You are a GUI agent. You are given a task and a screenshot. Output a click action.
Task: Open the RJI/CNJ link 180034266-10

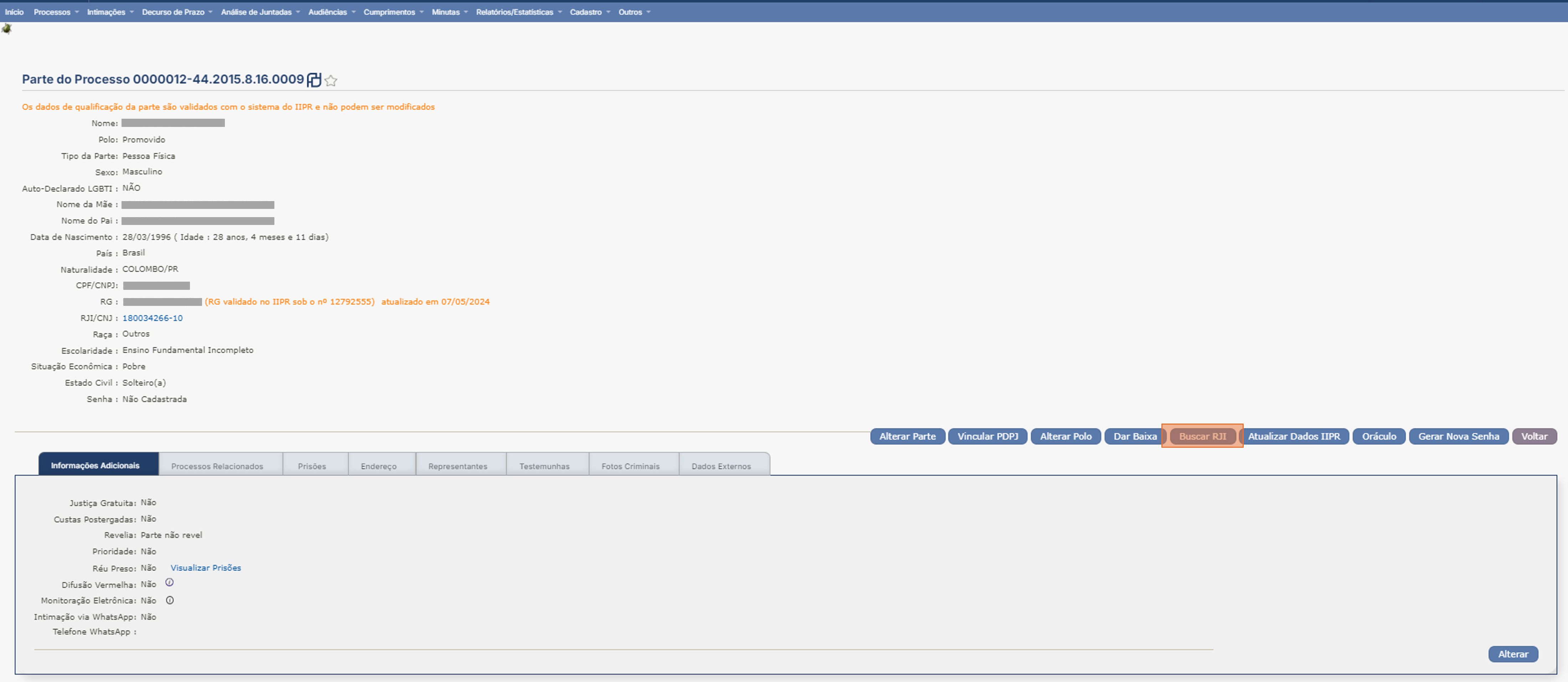(x=153, y=318)
